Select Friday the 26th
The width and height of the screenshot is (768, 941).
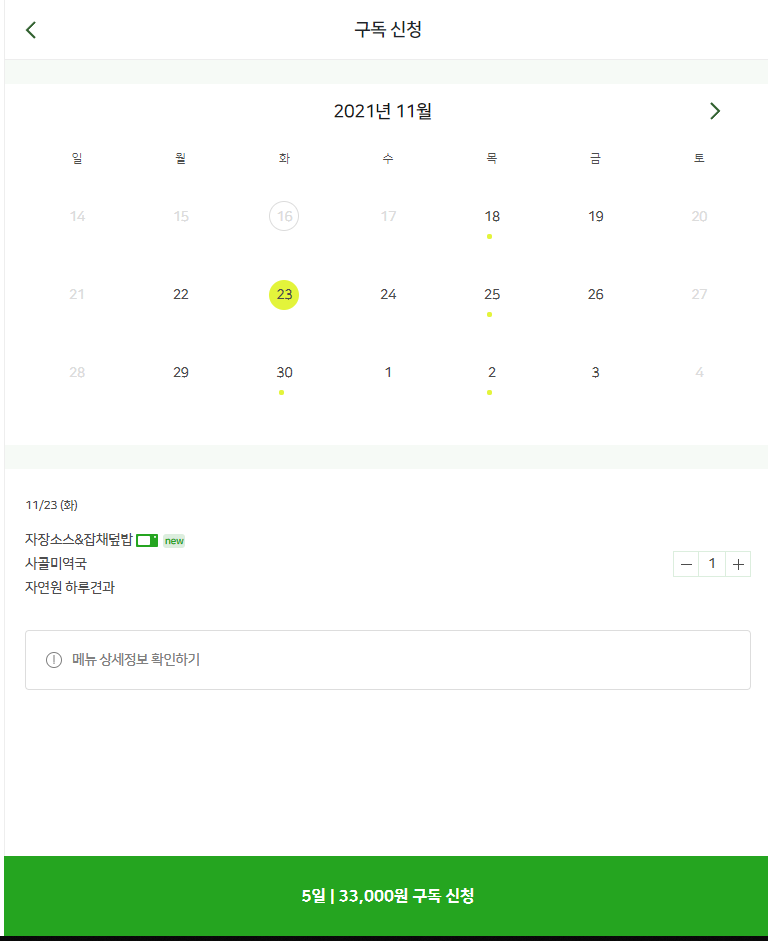(x=596, y=295)
